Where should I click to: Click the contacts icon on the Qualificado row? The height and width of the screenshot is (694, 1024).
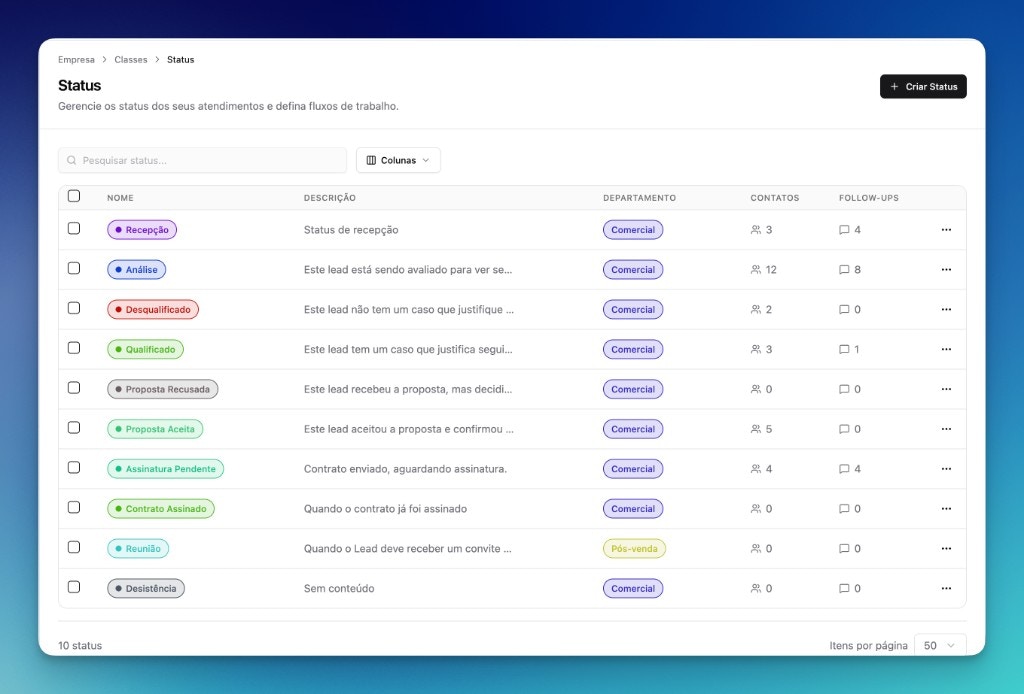pos(757,349)
